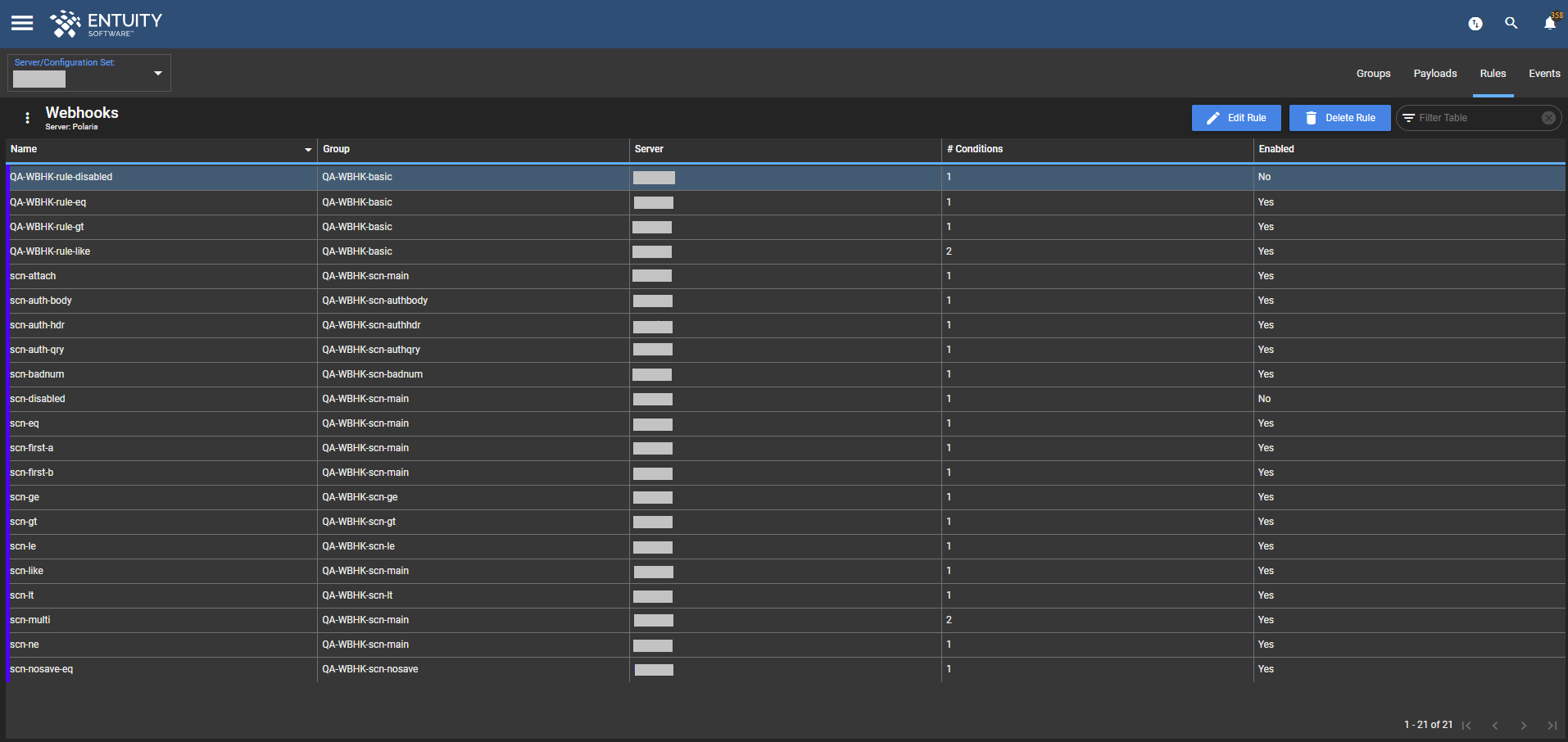
Task: Select the QA-WBHK-rule-disabled row
Action: (x=786, y=177)
